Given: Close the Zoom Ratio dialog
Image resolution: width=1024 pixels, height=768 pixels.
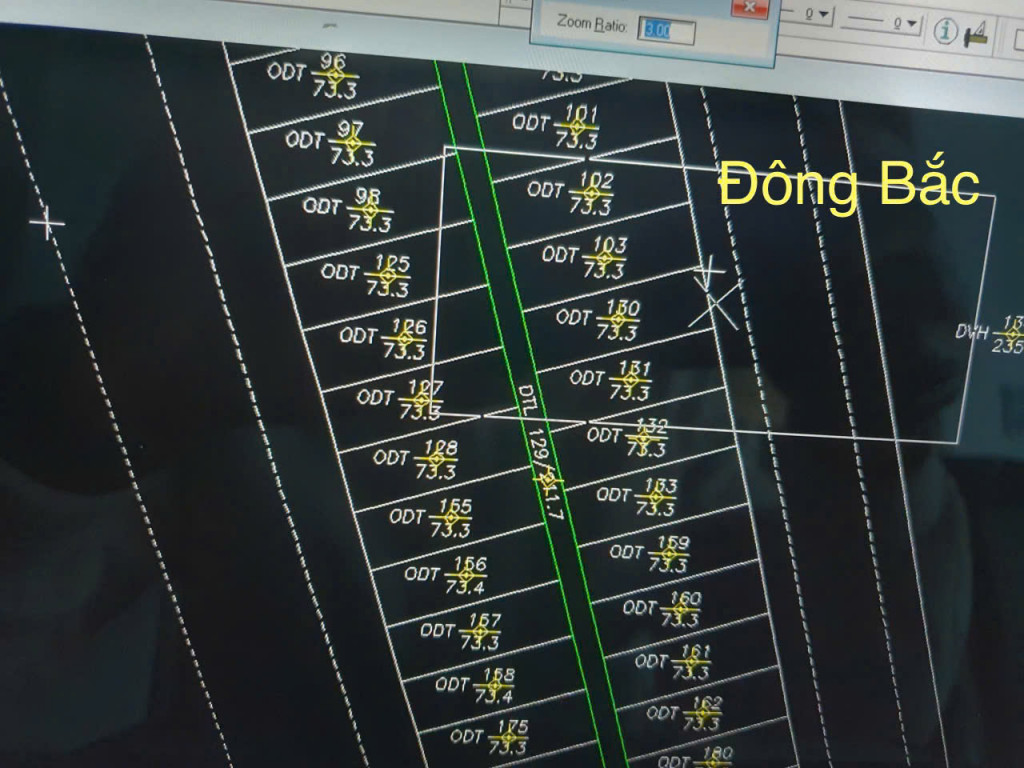Looking at the screenshot, I should pos(748,7).
